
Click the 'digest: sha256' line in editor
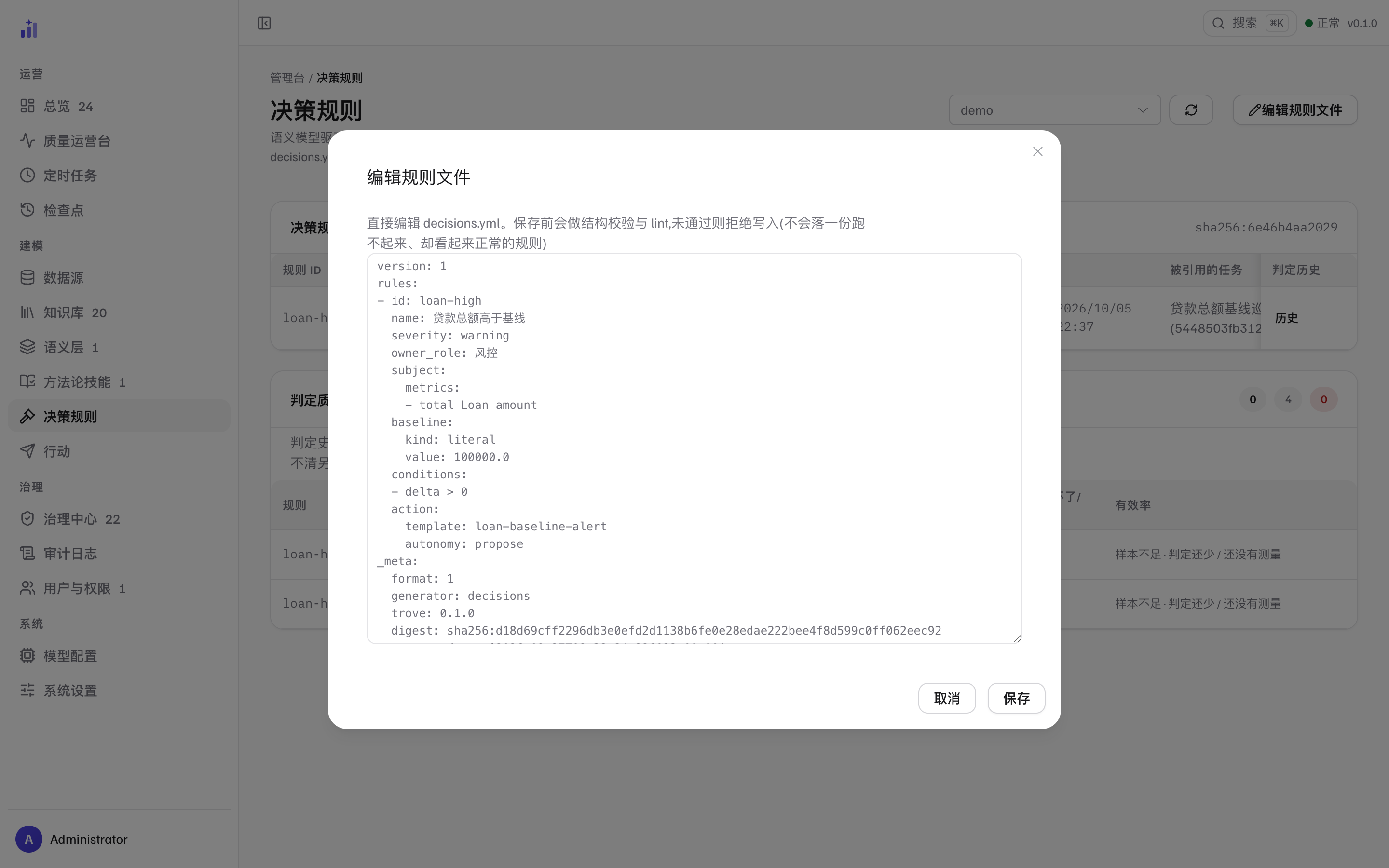coord(666,630)
